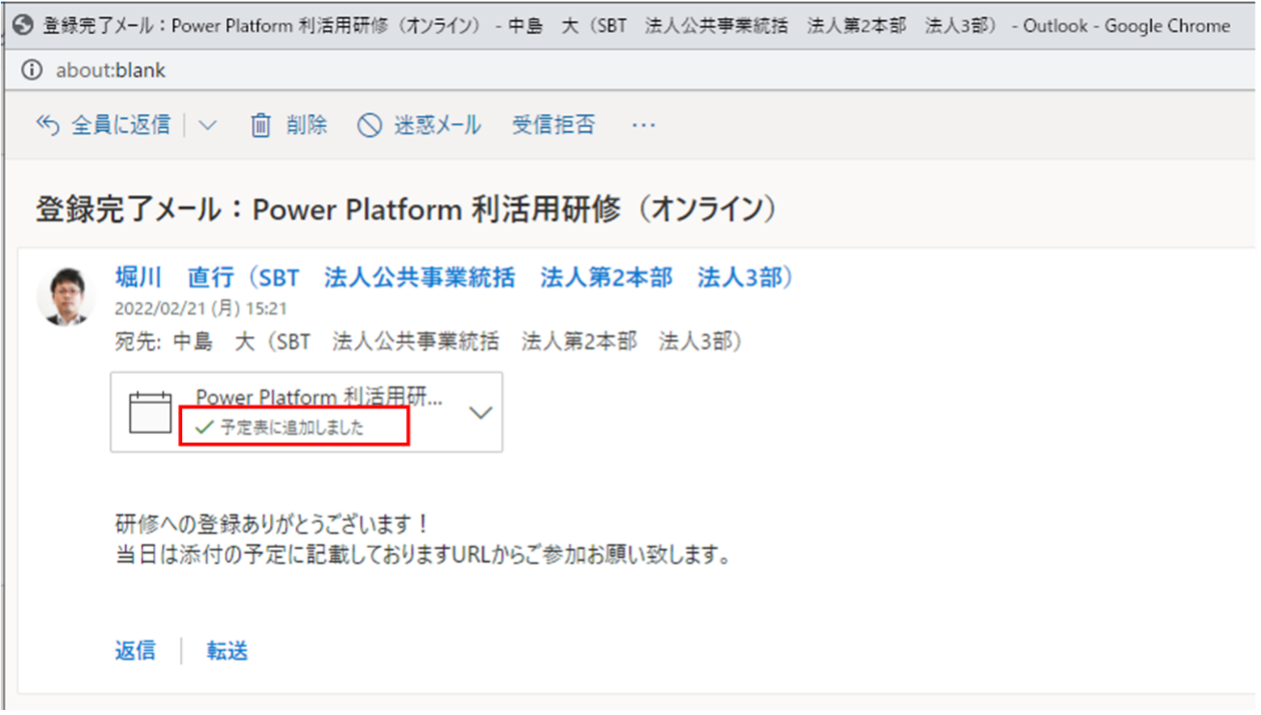Click the sender's profile photo
The width and height of the screenshot is (1261, 715).
tap(66, 296)
